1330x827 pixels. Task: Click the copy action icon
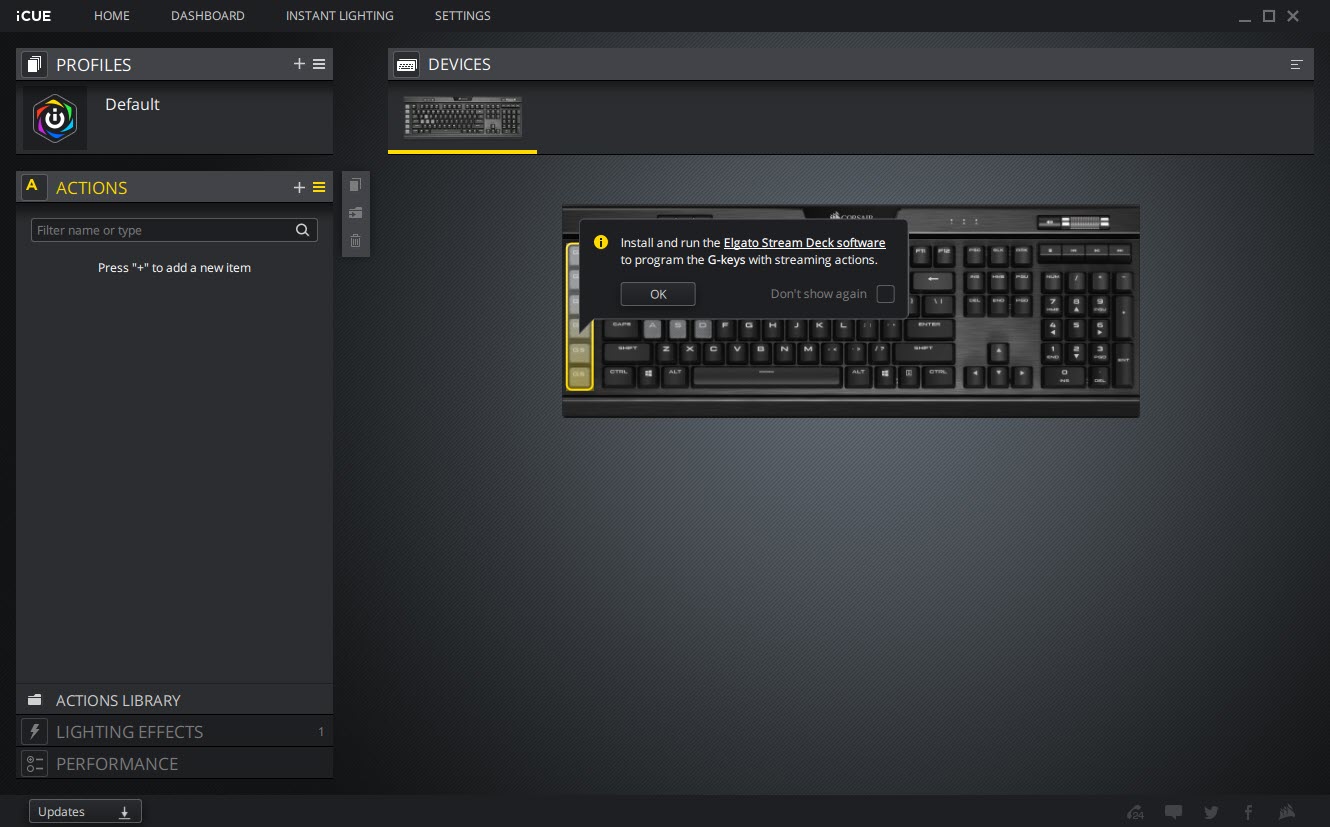coord(355,185)
